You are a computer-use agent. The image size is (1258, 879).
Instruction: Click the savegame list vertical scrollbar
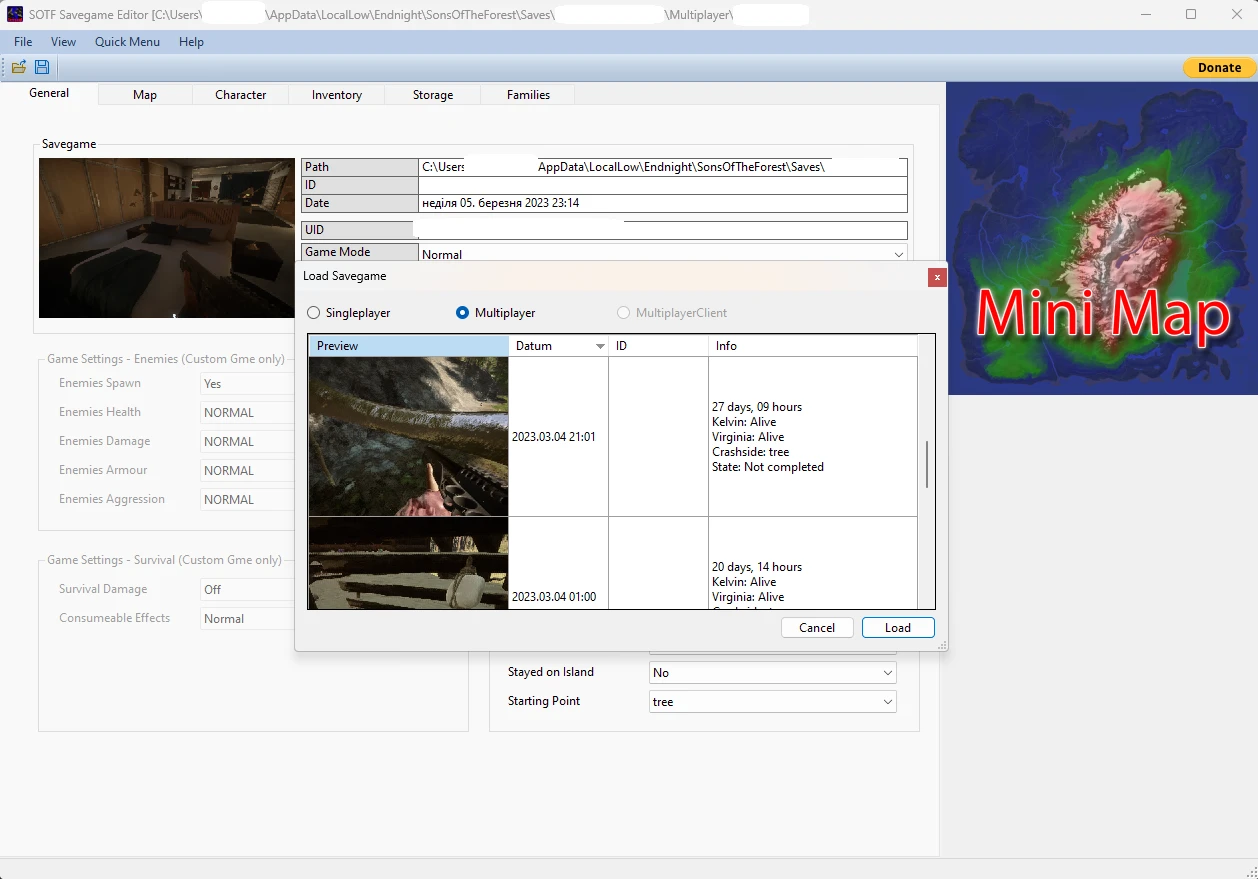pyautogui.click(x=927, y=465)
